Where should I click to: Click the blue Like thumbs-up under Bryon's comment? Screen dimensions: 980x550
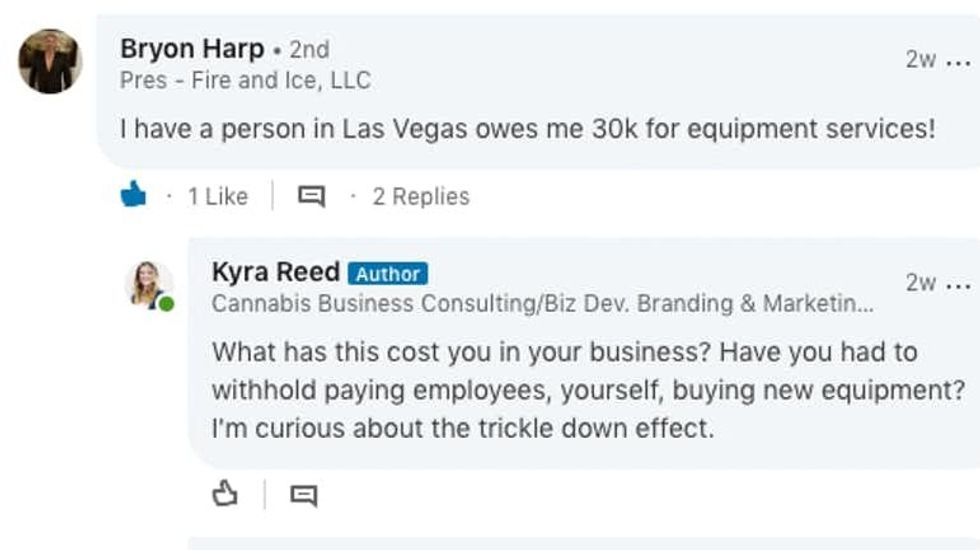[133, 196]
